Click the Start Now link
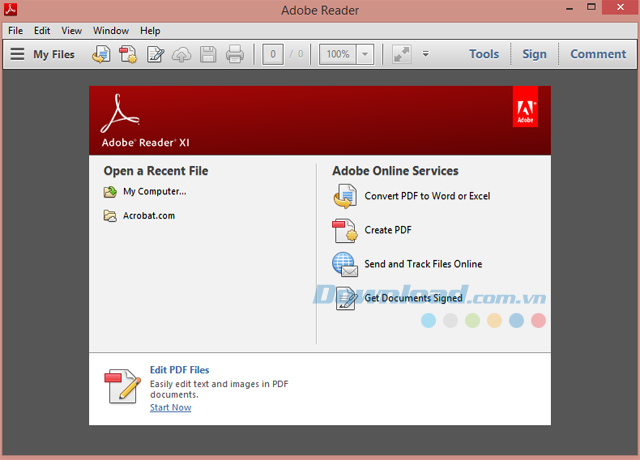640x460 pixels. (171, 407)
